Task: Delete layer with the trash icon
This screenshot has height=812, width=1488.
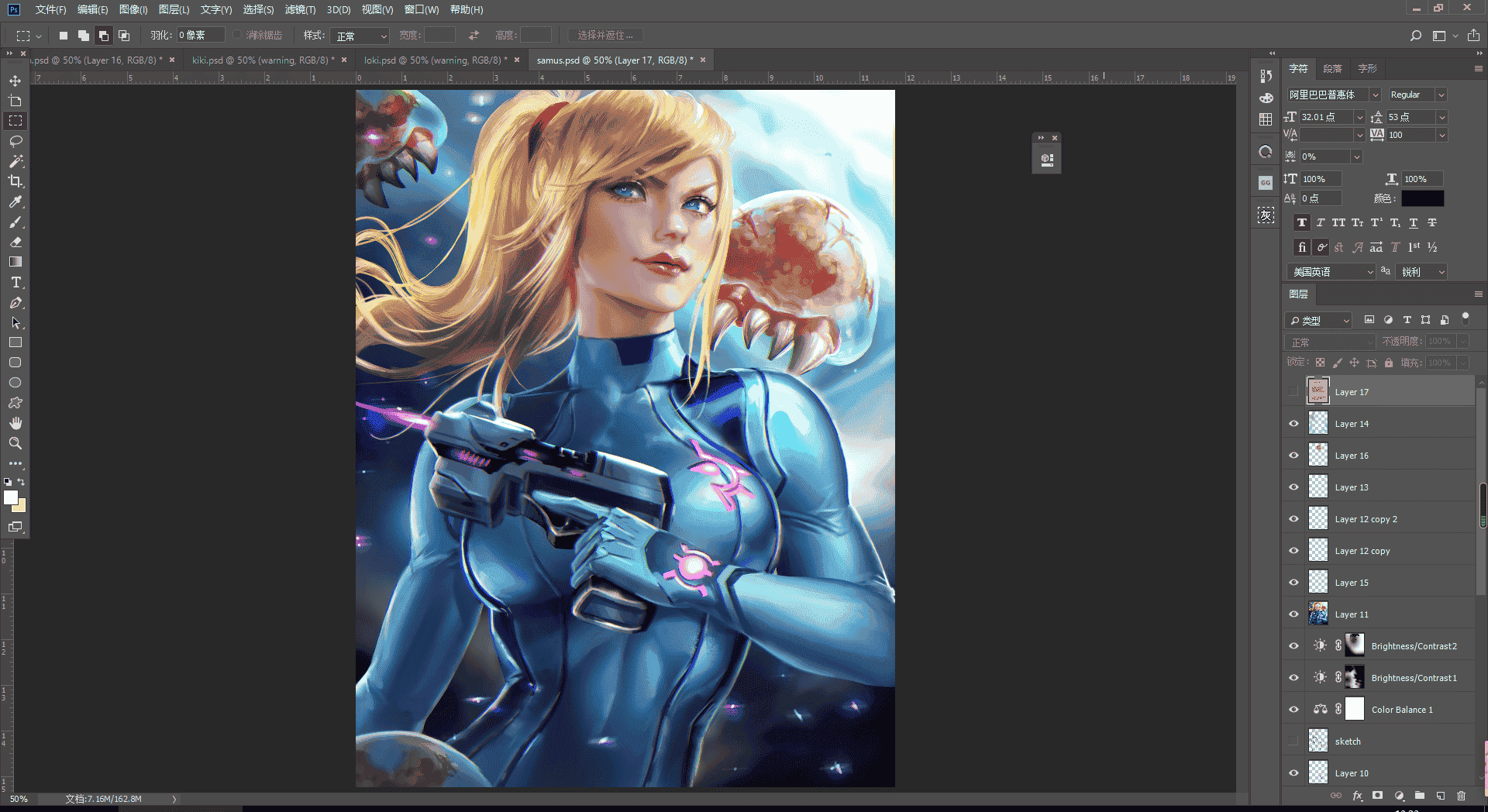Action: point(1461,796)
